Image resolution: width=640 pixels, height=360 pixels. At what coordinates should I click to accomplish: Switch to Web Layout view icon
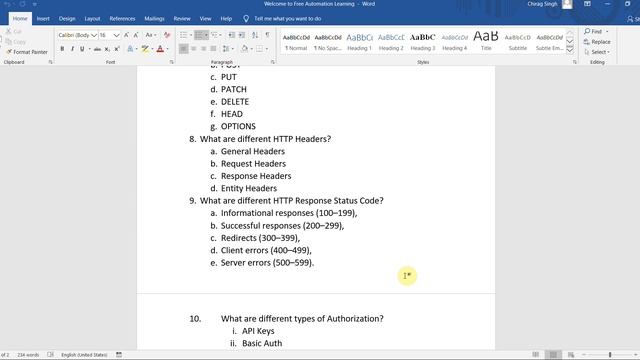pos(571,355)
